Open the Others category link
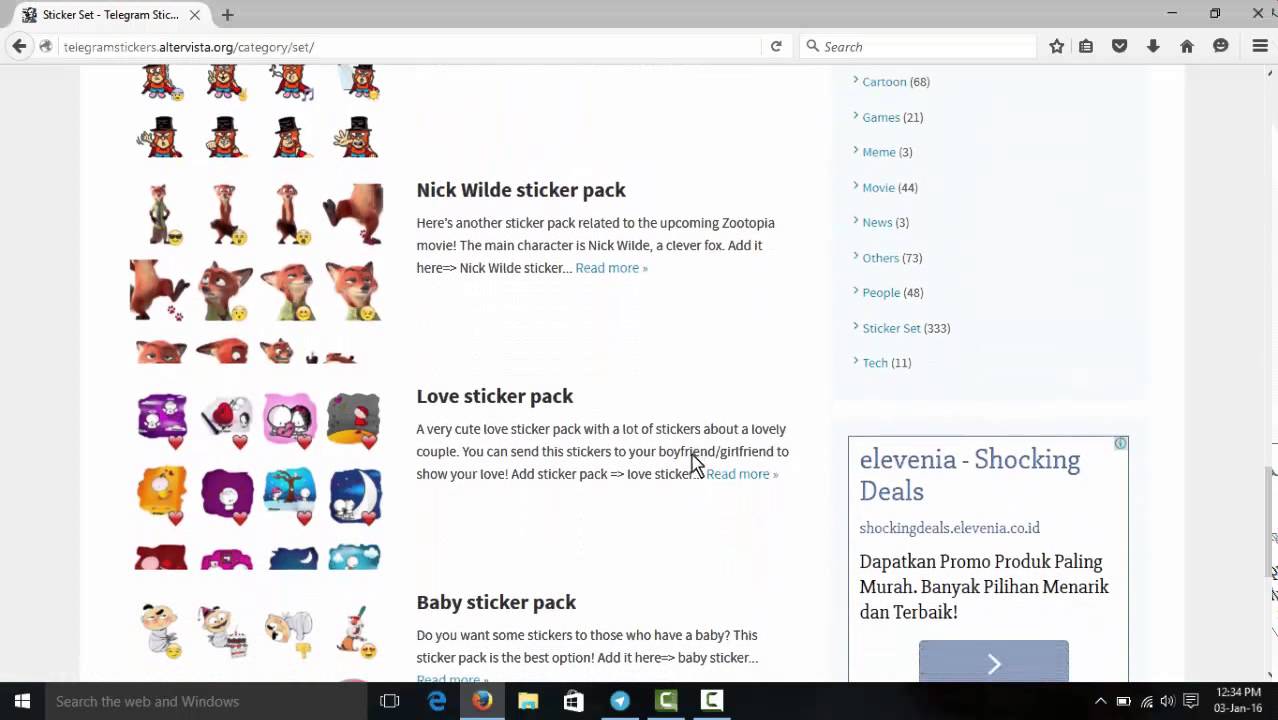 click(x=880, y=257)
